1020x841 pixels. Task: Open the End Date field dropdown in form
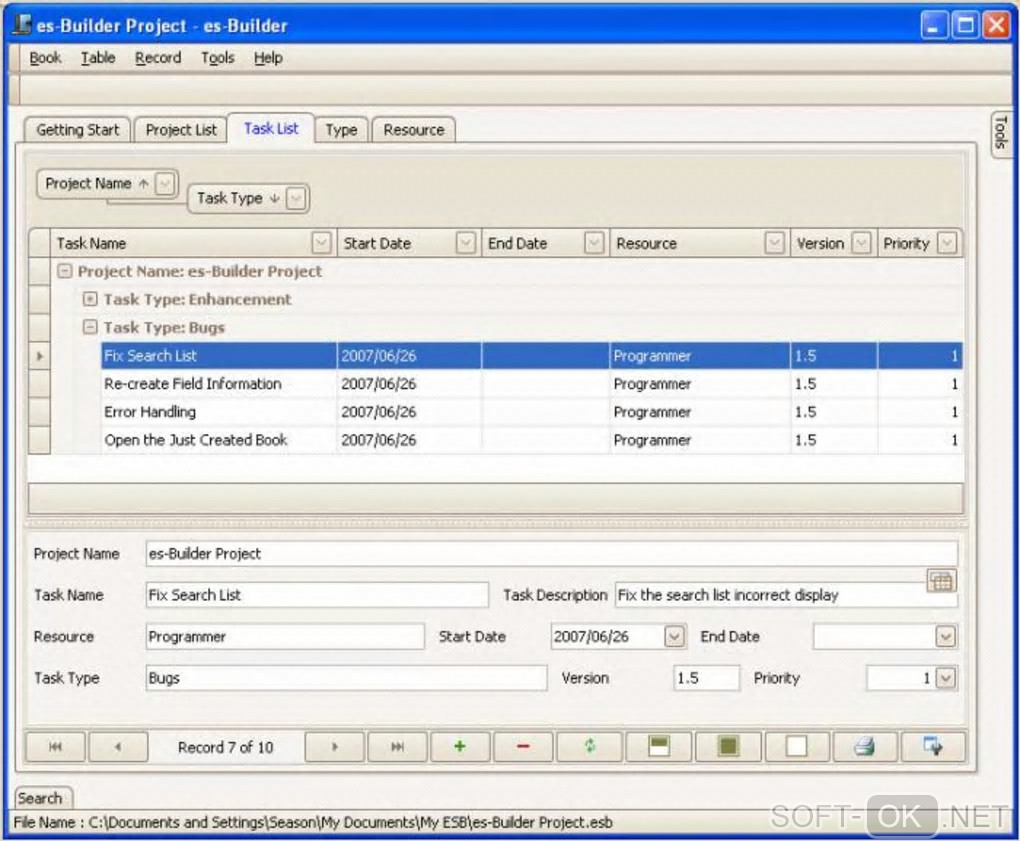tap(946, 636)
